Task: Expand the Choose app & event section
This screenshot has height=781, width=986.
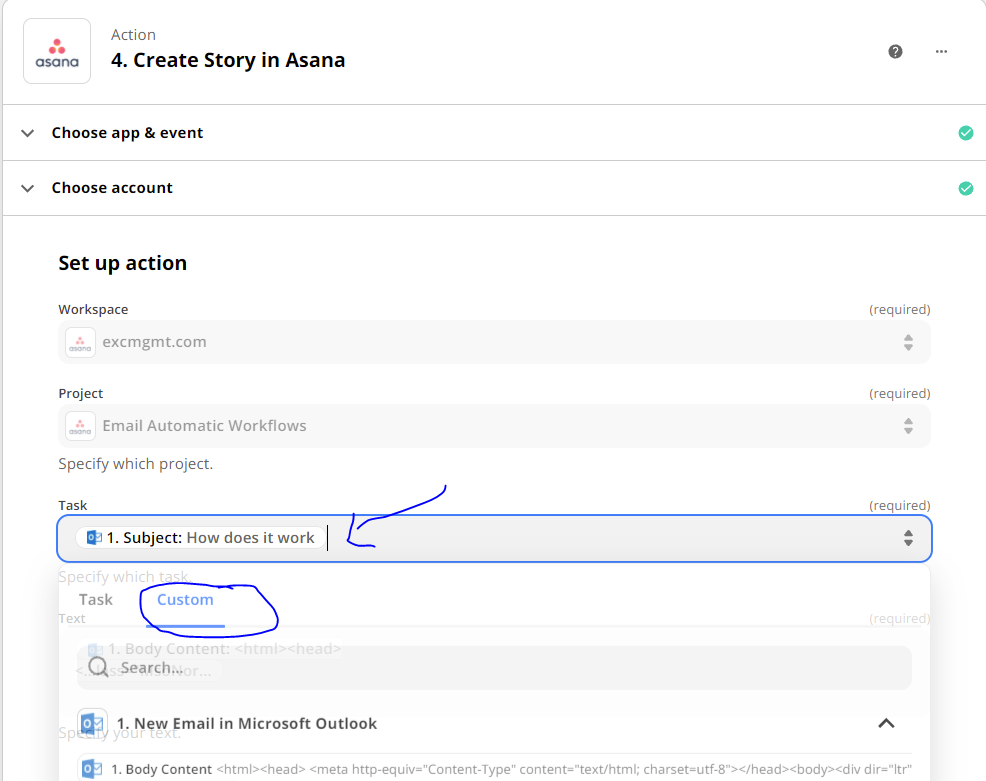Action: pyautogui.click(x=27, y=133)
